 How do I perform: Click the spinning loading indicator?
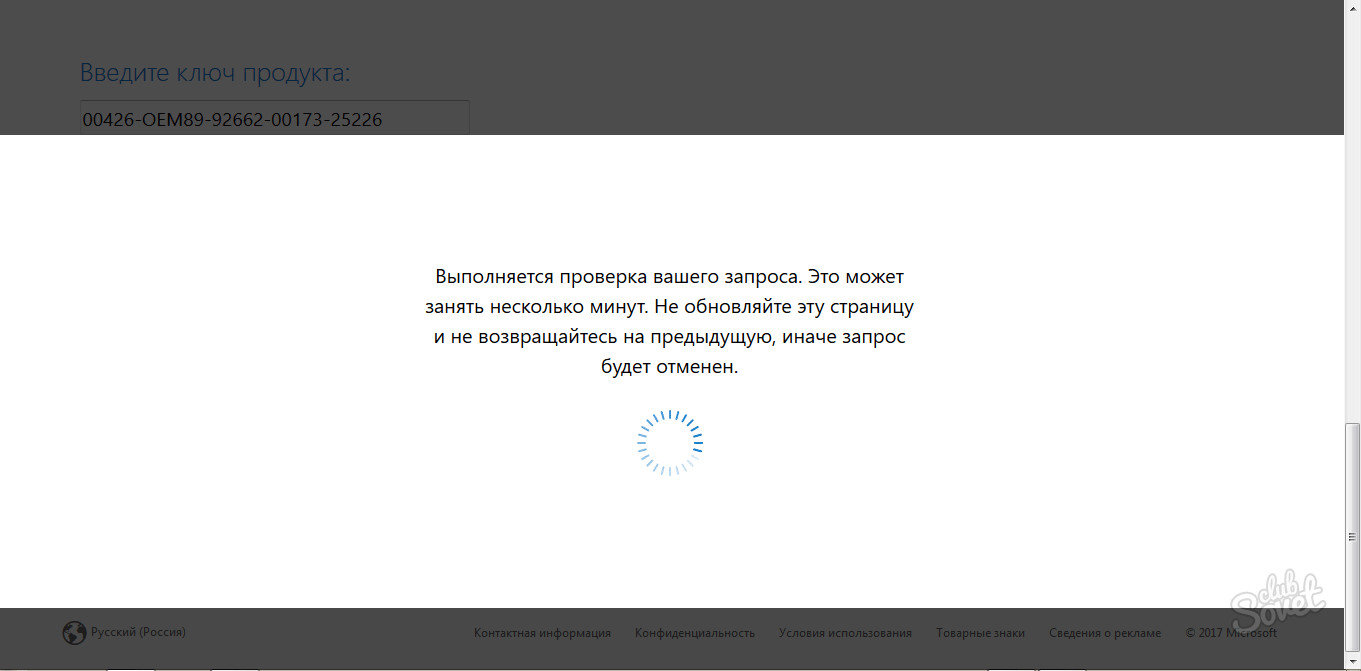[670, 442]
